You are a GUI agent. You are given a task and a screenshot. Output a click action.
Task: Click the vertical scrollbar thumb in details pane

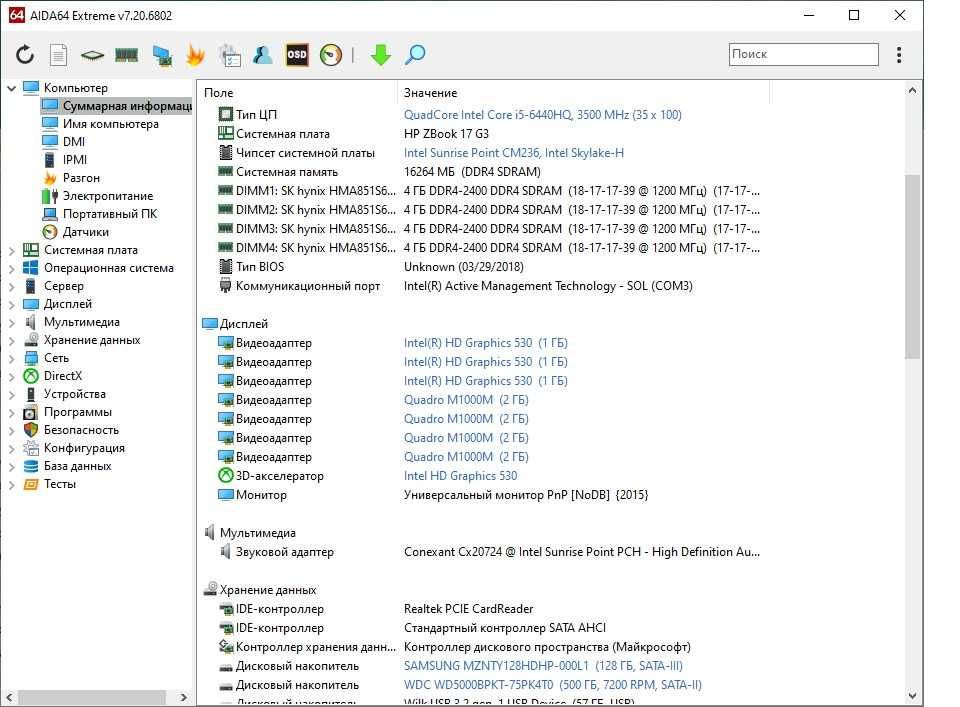(x=912, y=266)
